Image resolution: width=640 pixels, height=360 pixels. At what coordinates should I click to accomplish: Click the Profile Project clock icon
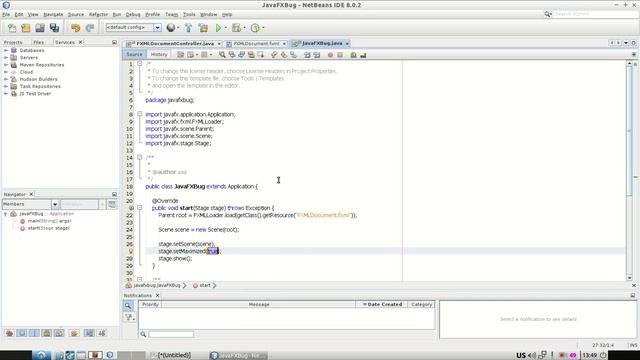255,28
